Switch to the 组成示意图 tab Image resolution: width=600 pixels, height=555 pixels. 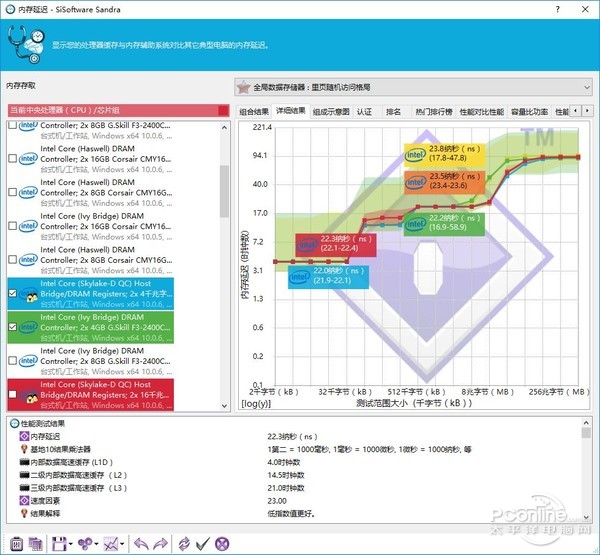pos(331,112)
